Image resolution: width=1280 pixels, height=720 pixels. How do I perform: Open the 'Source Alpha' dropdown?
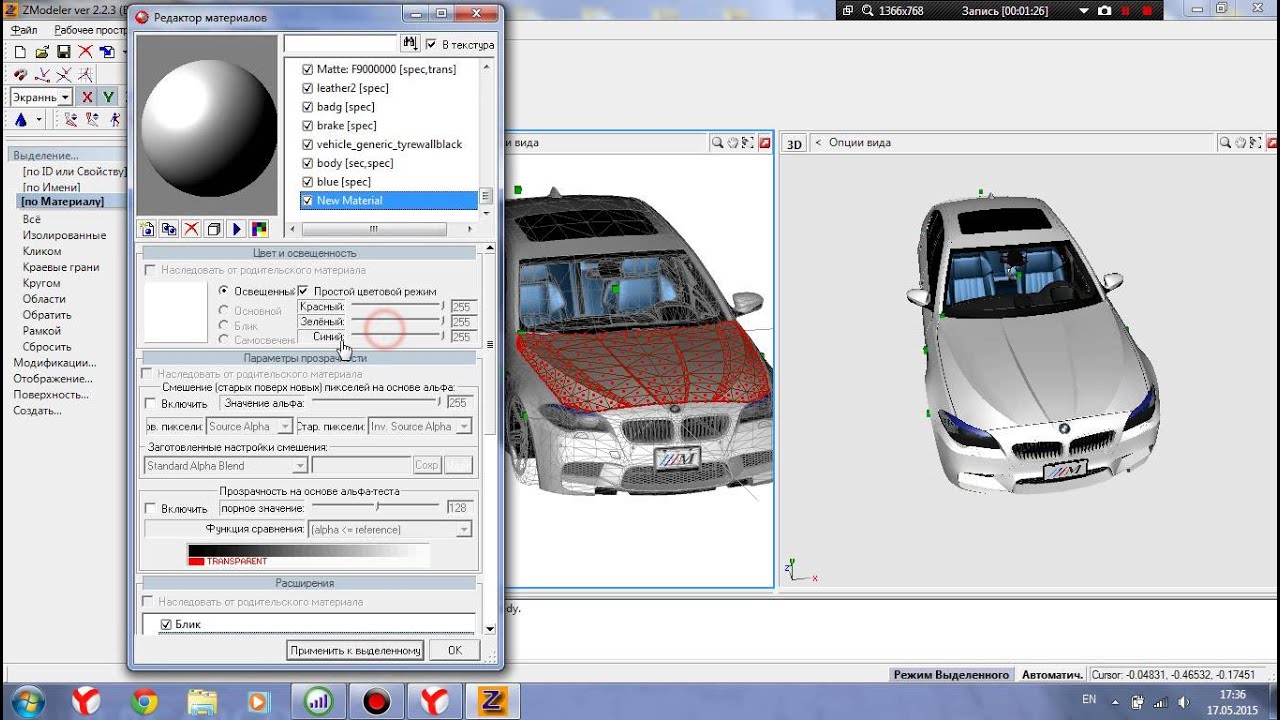click(x=249, y=426)
